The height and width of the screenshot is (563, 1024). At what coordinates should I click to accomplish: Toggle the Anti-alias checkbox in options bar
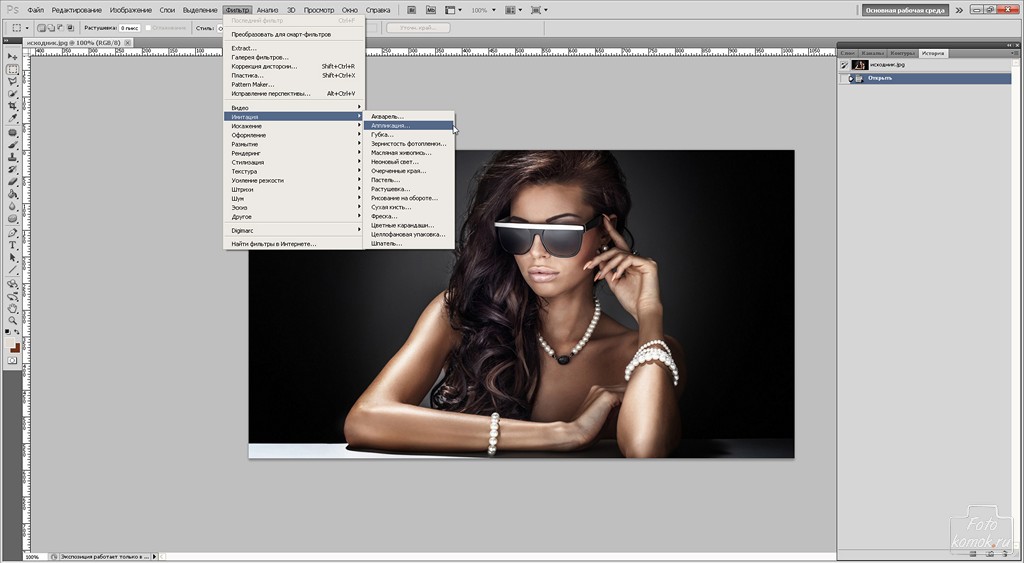coord(148,28)
